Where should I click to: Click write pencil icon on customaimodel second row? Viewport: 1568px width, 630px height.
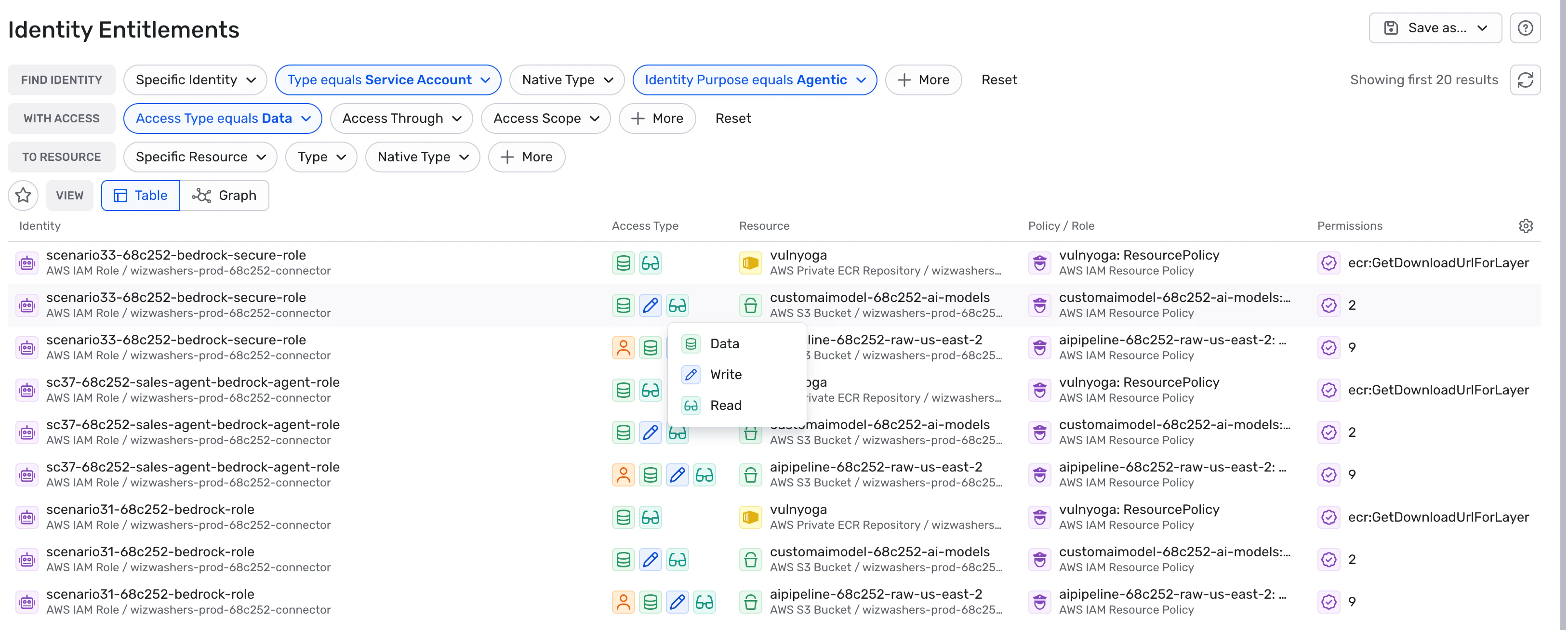(650, 305)
